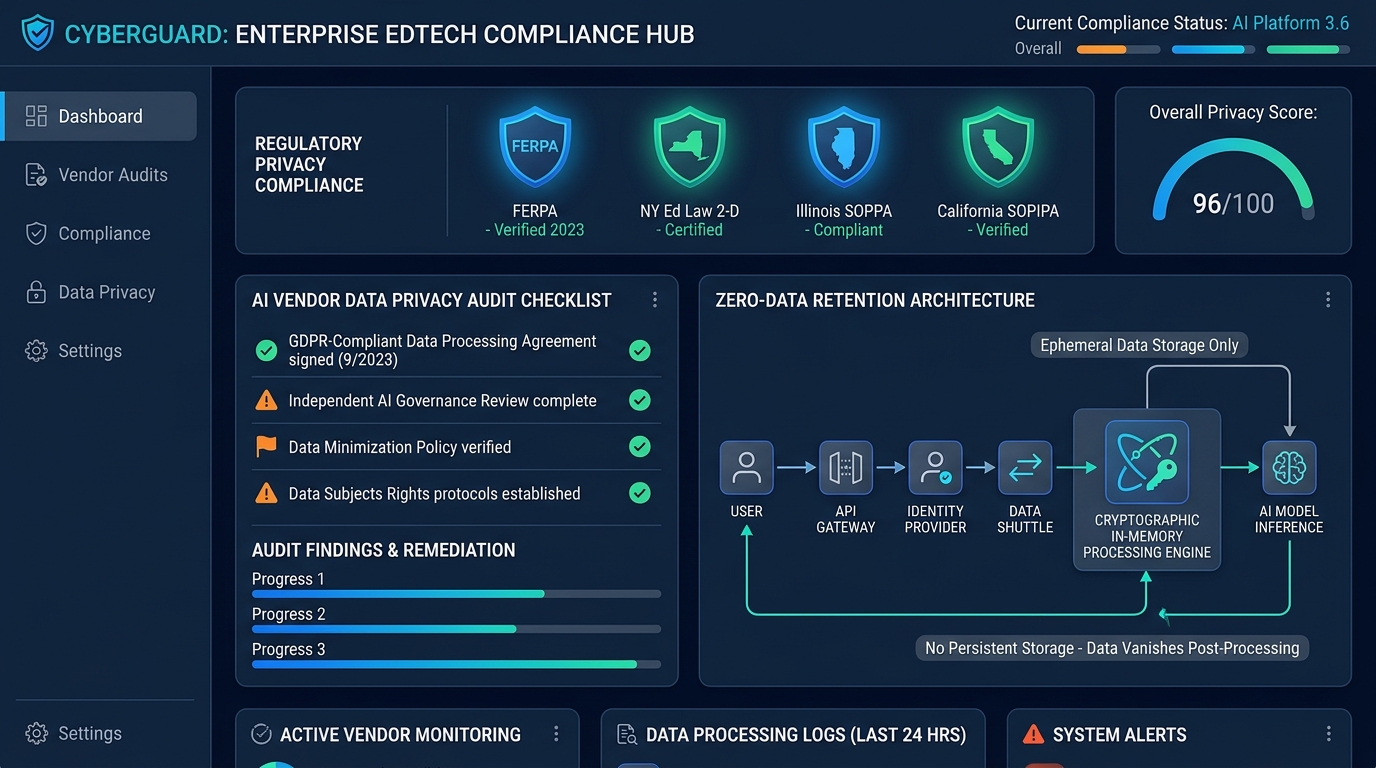Click the Progress 2 remediation bar
Viewport: 1376px width, 768px height.
456,629
